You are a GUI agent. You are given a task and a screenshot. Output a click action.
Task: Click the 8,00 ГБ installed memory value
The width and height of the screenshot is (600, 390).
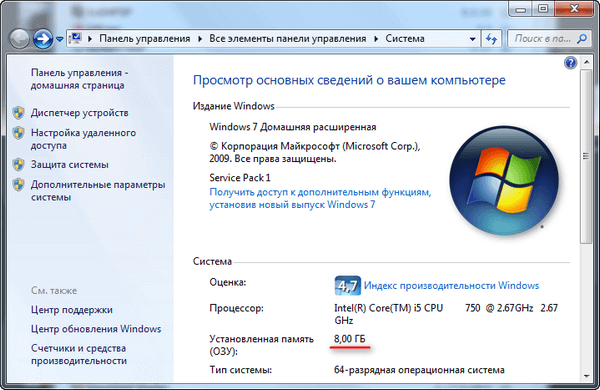pos(350,339)
